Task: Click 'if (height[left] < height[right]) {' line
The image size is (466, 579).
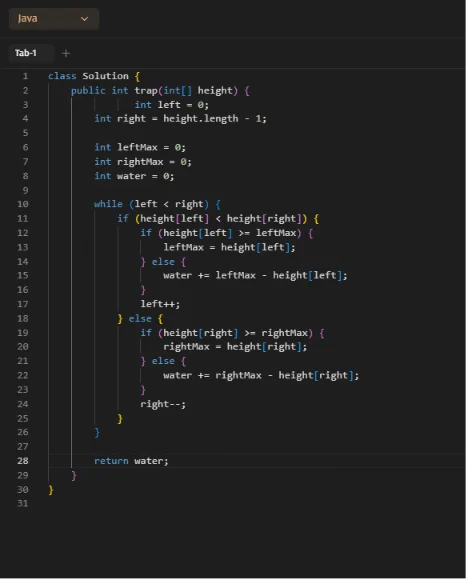Action: [218, 219]
